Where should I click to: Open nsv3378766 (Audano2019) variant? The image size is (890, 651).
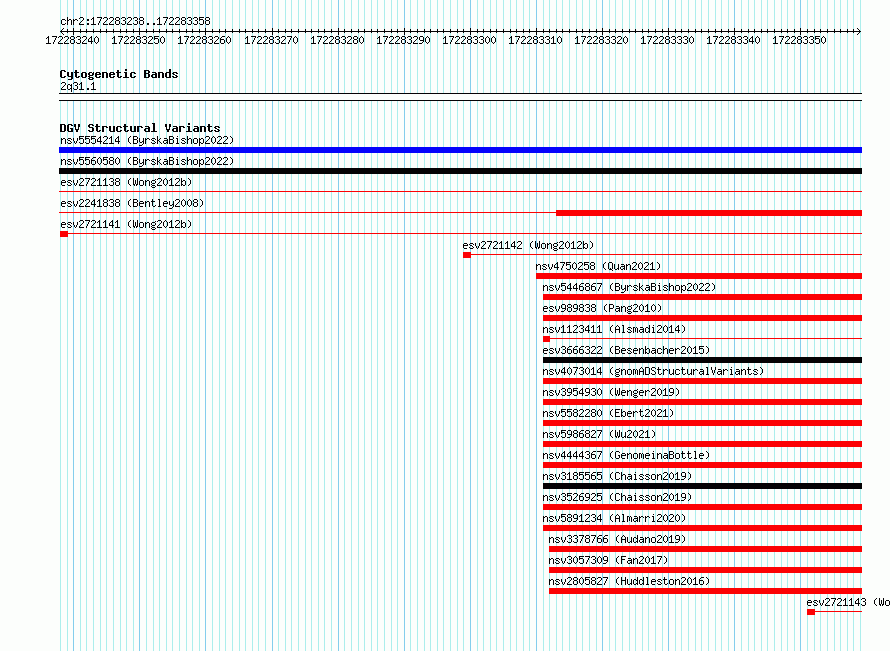[x=617, y=539]
